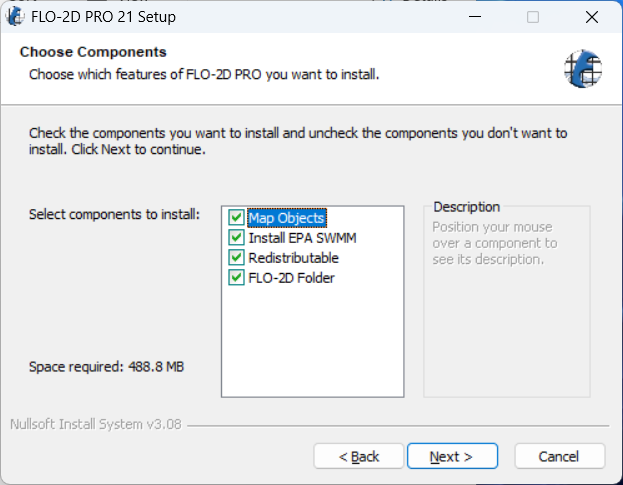Click the Nullsoft Install System v3.08 label

(x=95, y=424)
